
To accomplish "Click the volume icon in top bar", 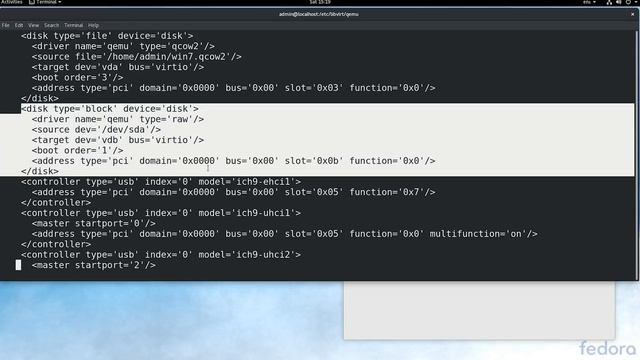I will click(619, 2).
